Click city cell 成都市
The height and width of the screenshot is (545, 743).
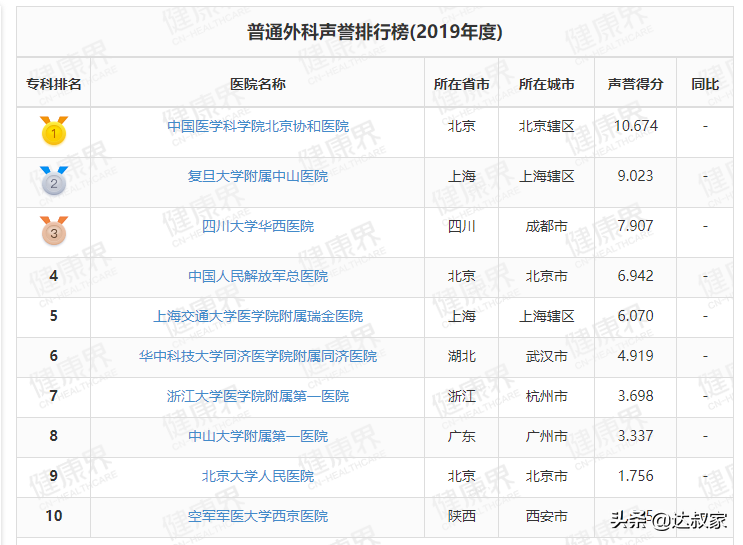click(x=546, y=226)
